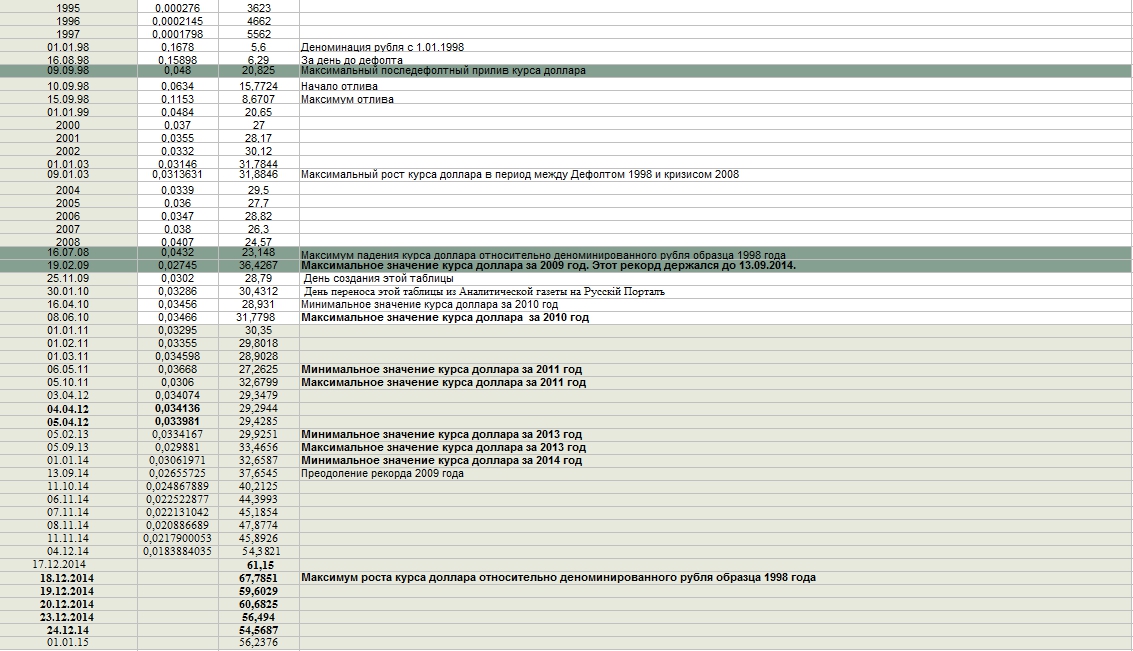
Task: Select the note 'Преодоление рекорда 2009 года'
Action: click(x=382, y=474)
